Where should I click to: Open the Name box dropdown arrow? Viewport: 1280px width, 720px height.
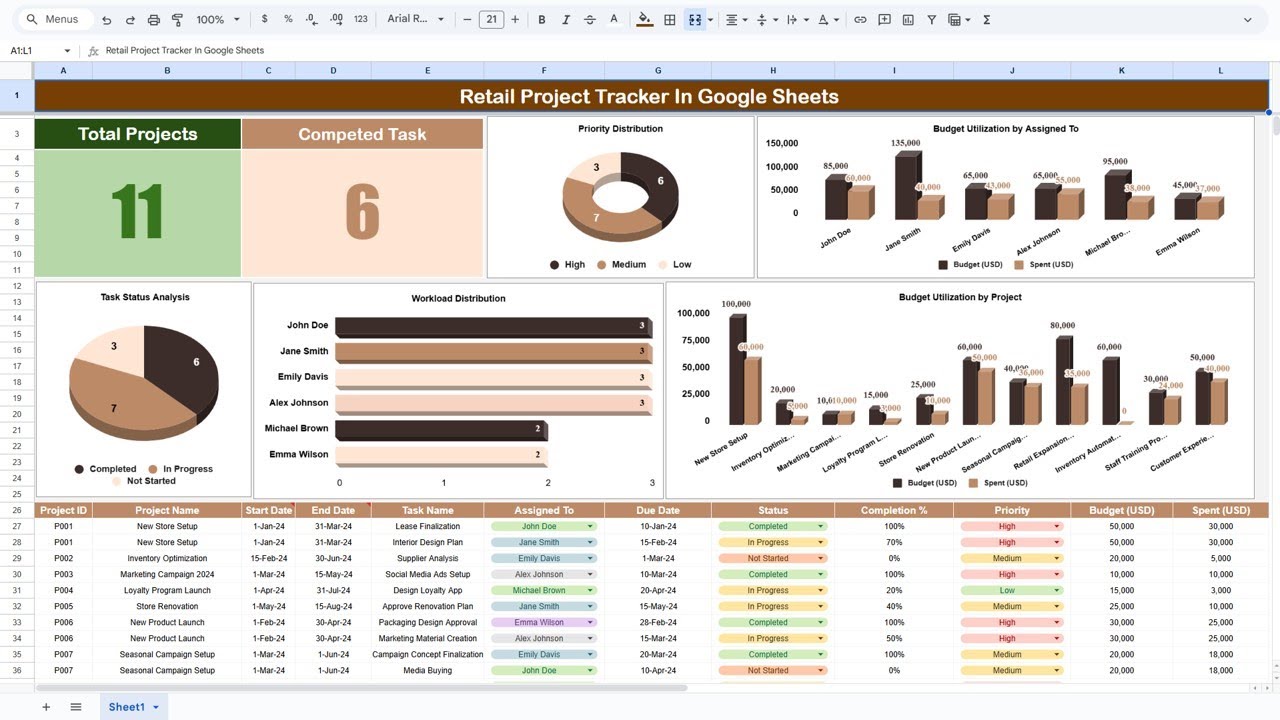tap(67, 50)
